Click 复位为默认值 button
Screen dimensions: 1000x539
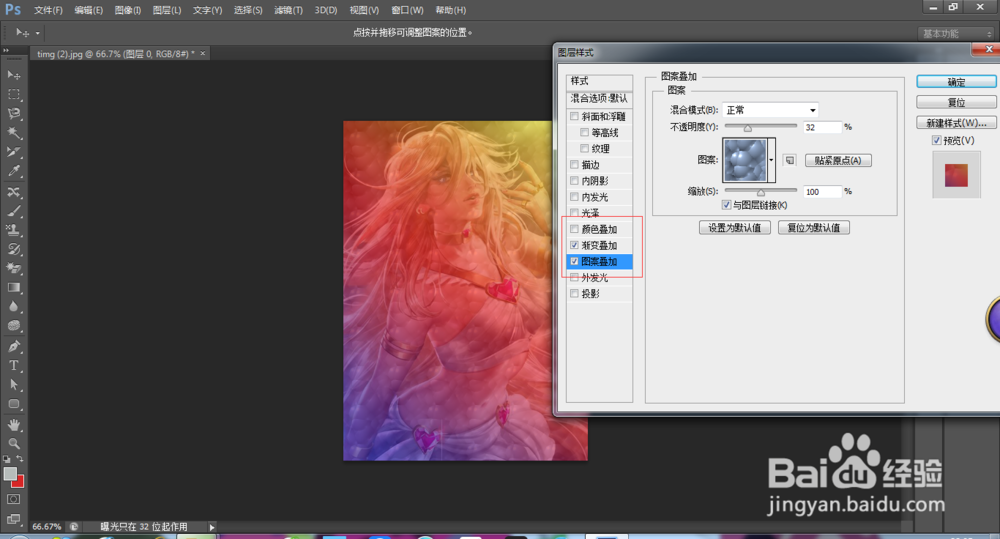tap(814, 228)
